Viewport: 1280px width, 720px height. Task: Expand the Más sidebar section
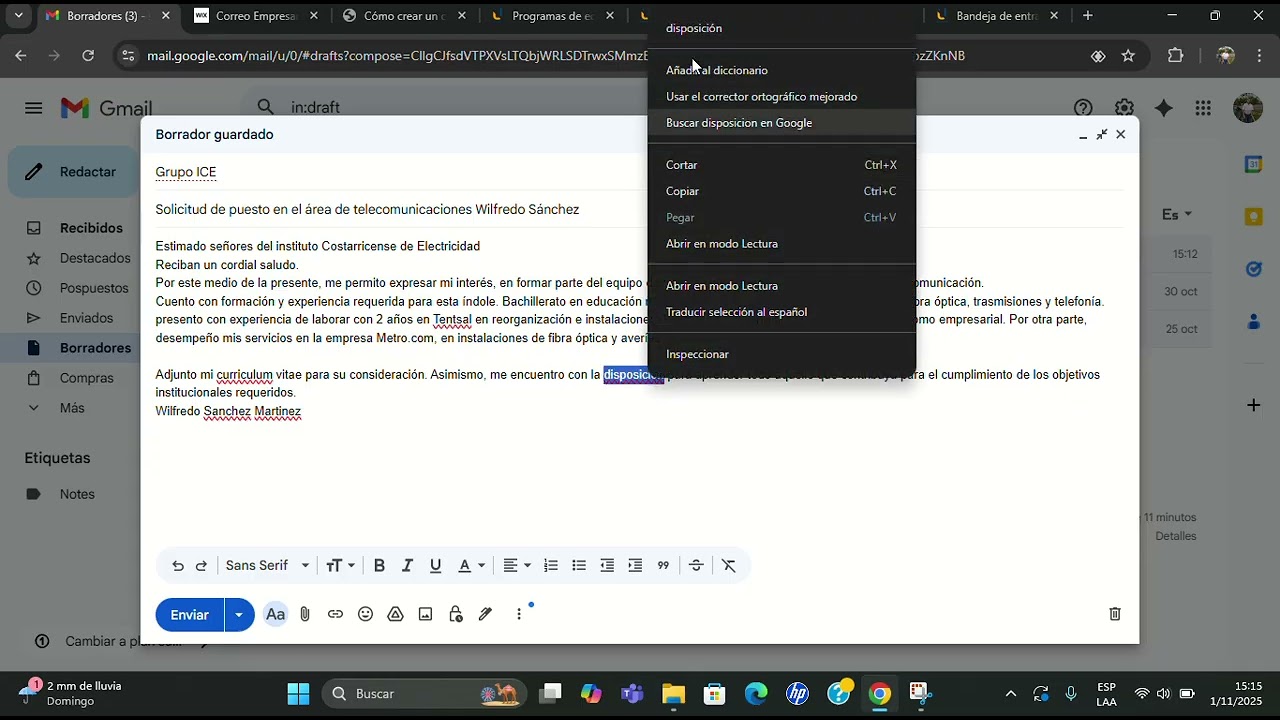point(70,408)
